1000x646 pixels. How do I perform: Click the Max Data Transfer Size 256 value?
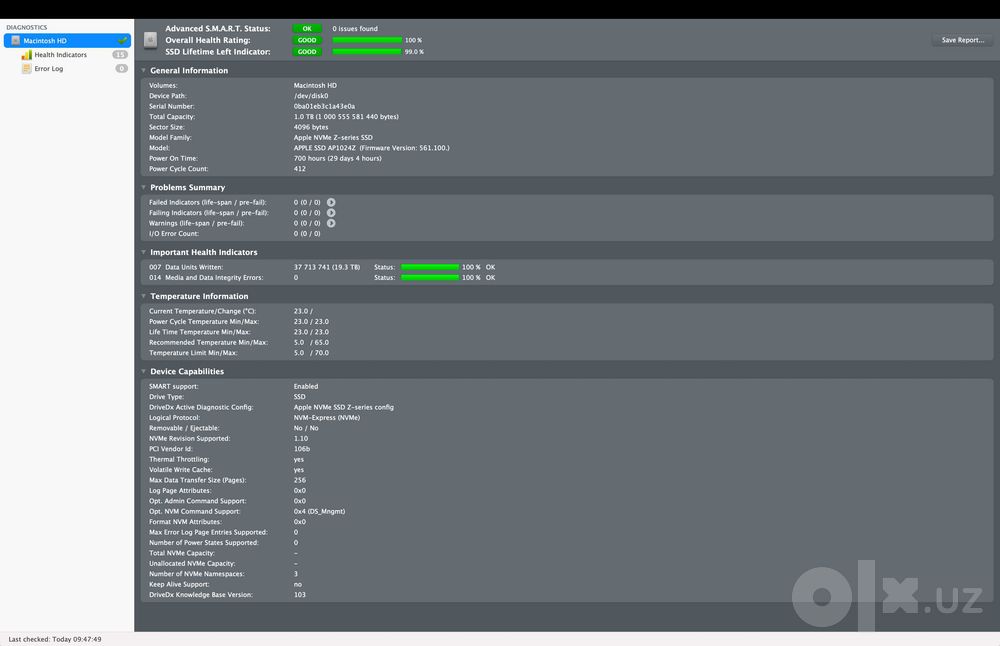tap(299, 480)
